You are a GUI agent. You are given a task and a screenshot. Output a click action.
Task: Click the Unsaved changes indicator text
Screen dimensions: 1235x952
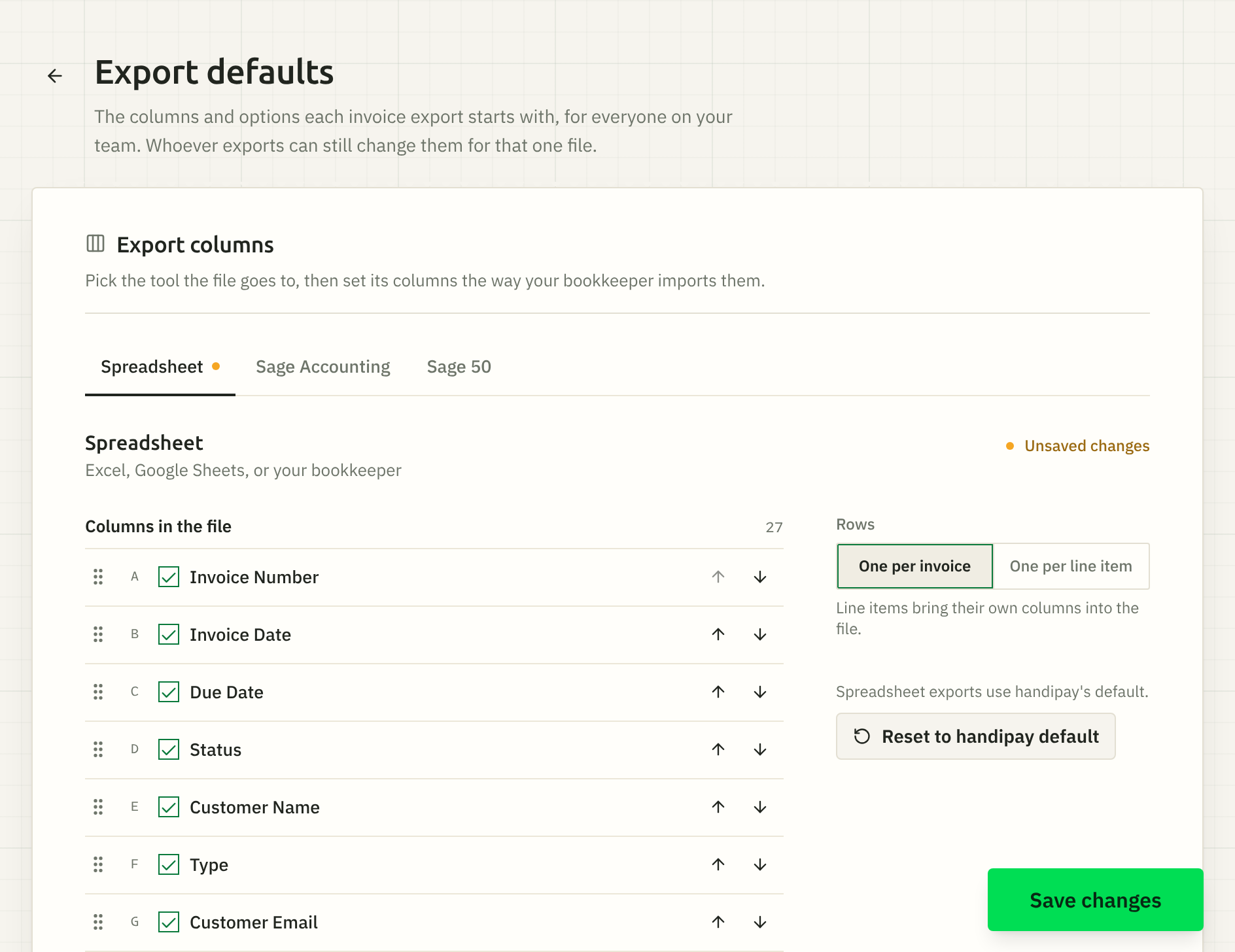[x=1087, y=446]
